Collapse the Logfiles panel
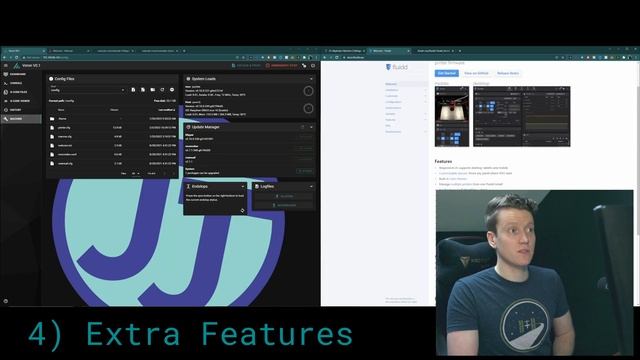This screenshot has height=360, width=640. (x=311, y=187)
